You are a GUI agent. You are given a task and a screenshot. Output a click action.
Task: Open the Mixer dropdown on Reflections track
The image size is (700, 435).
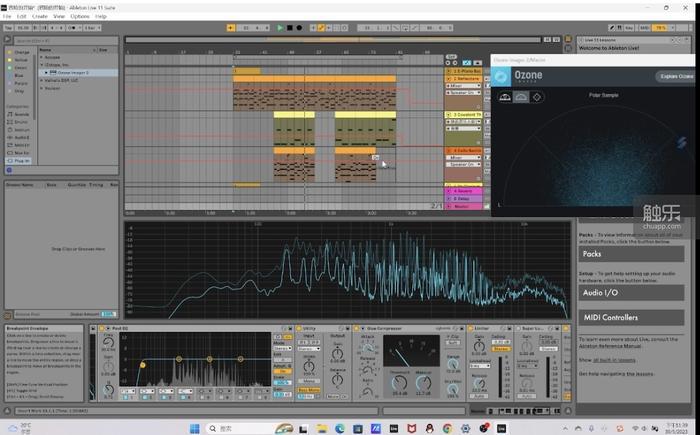click(x=462, y=86)
